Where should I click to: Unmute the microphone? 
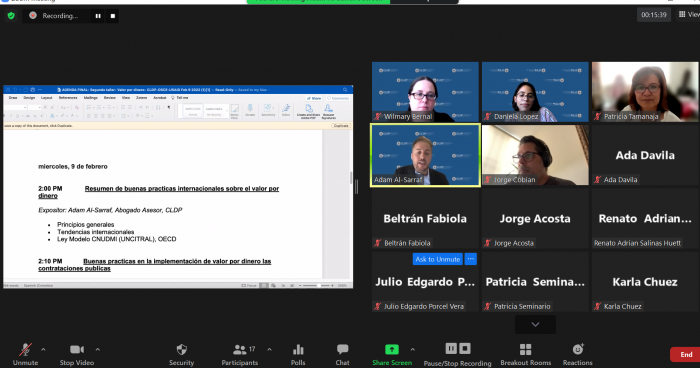point(25,355)
